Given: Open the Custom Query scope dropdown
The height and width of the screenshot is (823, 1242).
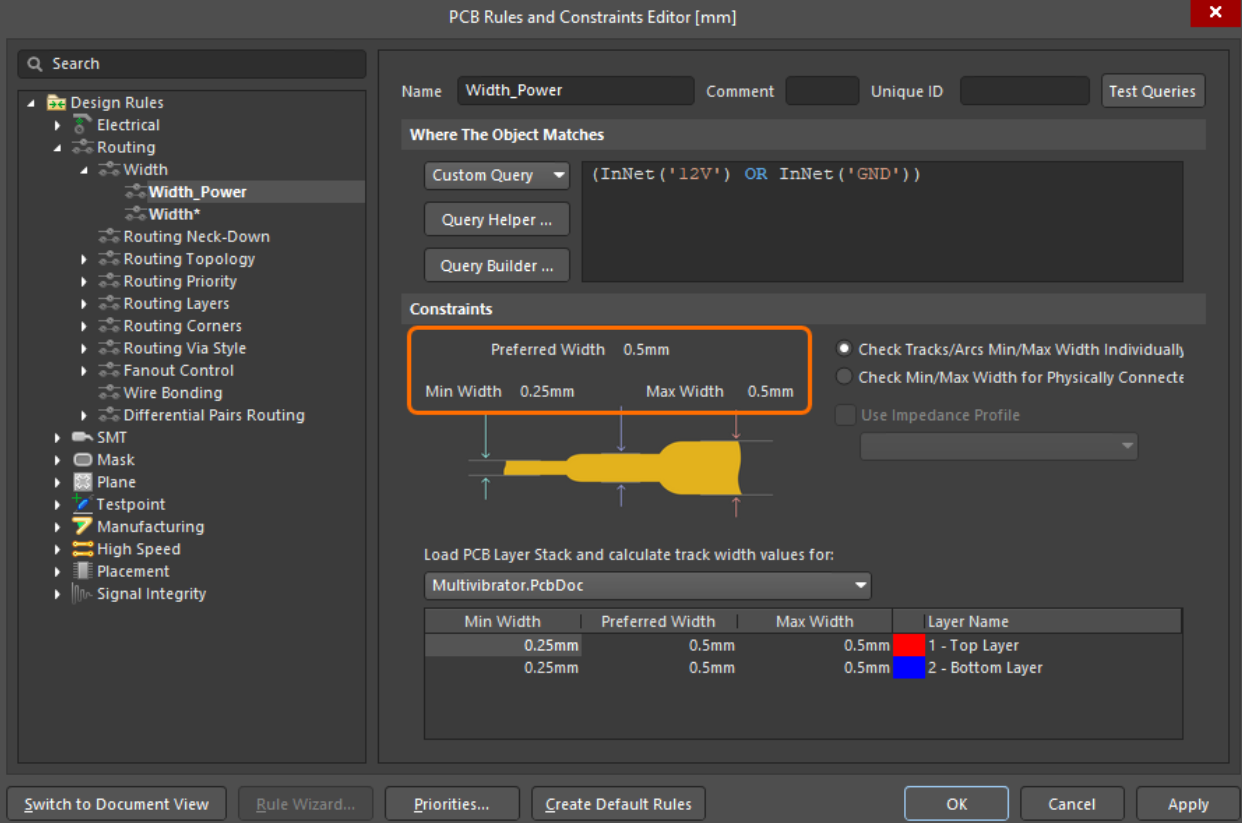Looking at the screenshot, I should point(497,175).
